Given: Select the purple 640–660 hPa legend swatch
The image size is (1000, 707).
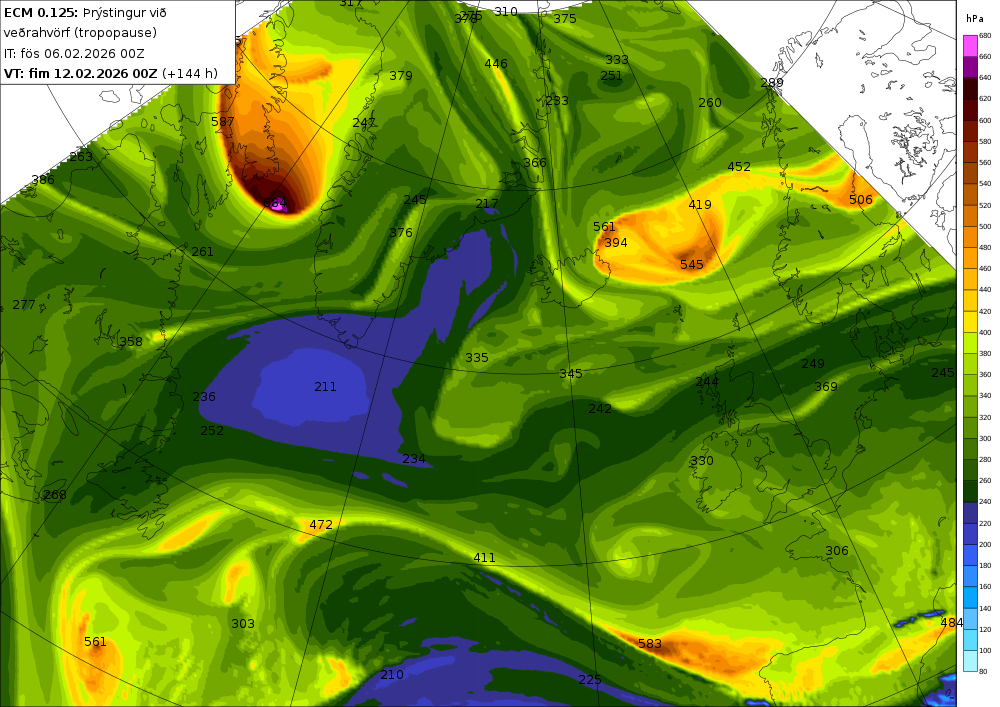Looking at the screenshot, I should (969, 67).
